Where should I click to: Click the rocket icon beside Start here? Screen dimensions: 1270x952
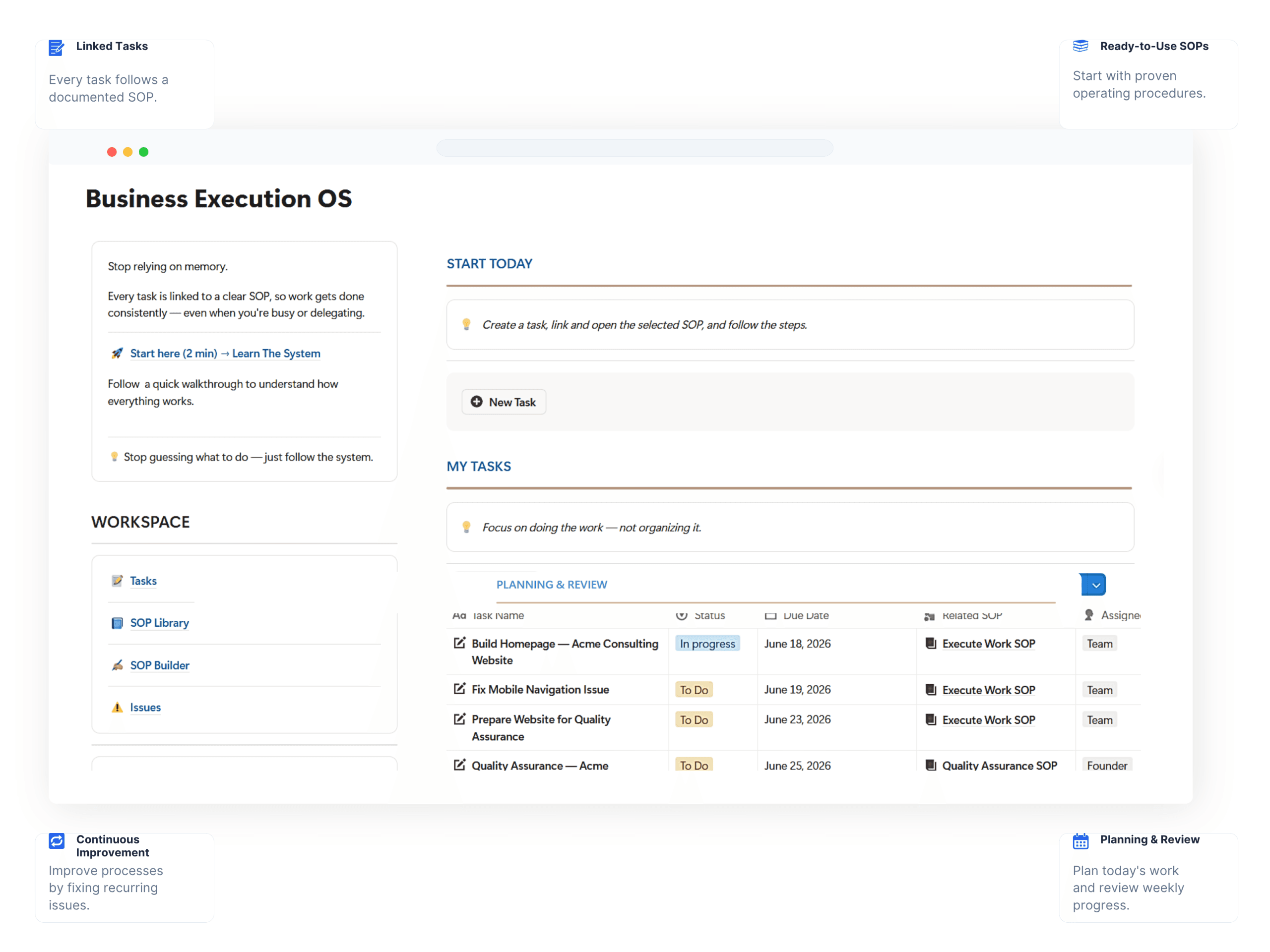pyautogui.click(x=117, y=353)
